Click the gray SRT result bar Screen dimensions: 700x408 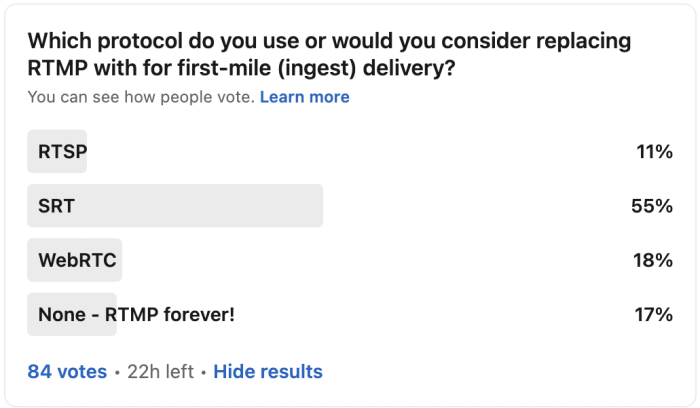(175, 206)
